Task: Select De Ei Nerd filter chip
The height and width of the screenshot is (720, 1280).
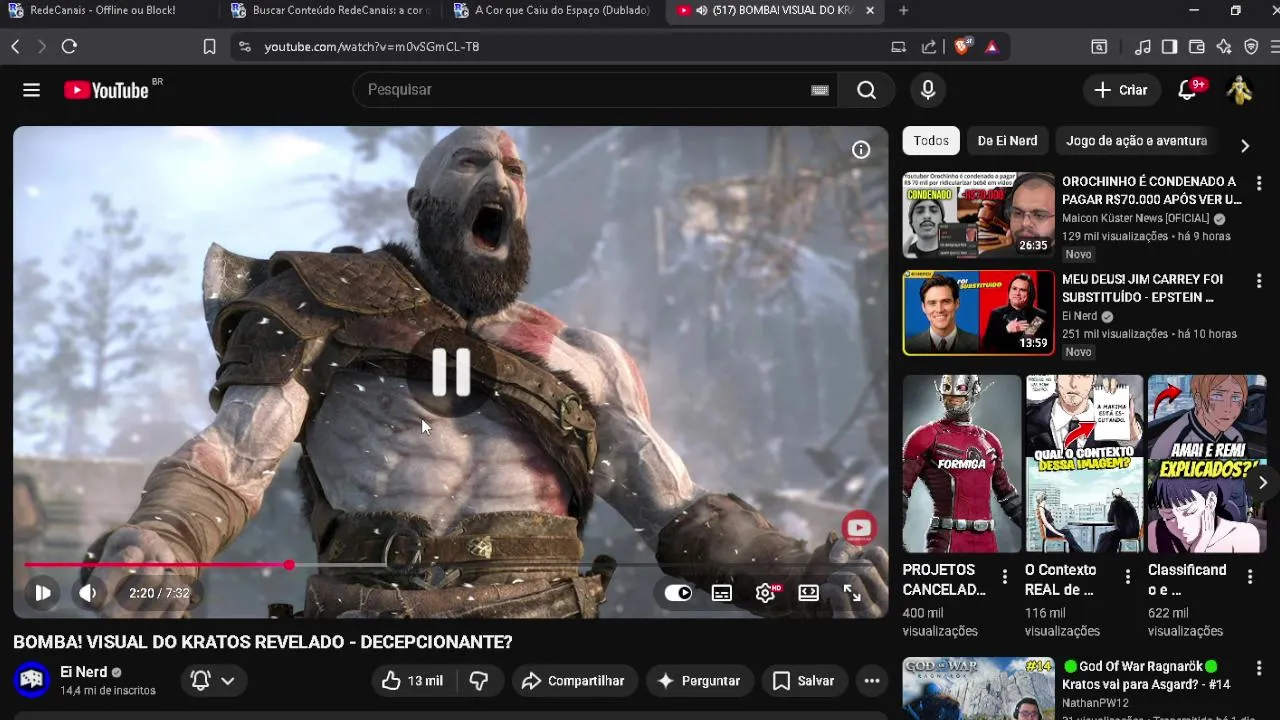Action: (x=1007, y=141)
